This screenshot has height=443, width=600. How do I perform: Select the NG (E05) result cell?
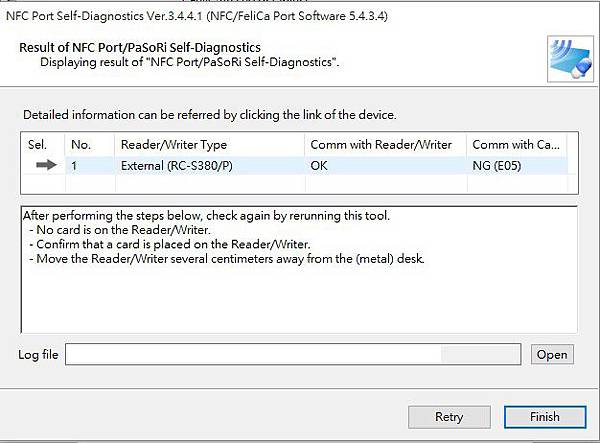pos(497,165)
